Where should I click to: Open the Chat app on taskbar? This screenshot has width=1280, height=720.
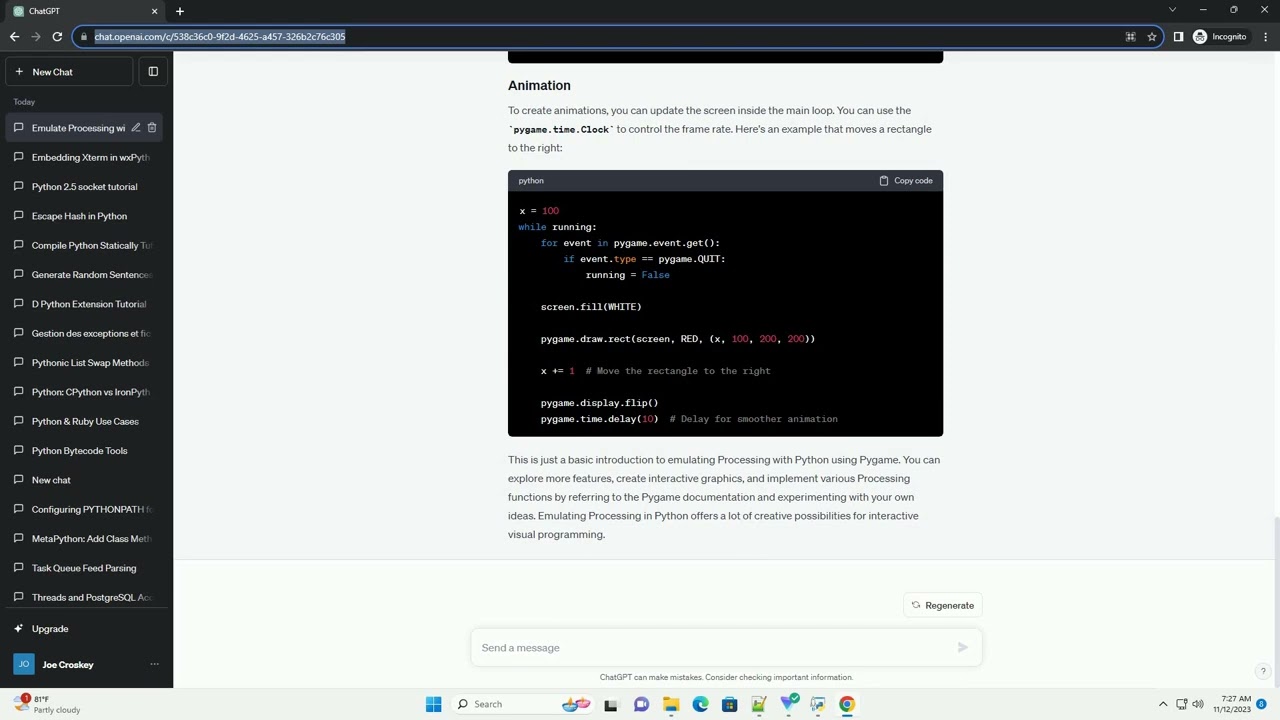[x=641, y=704]
